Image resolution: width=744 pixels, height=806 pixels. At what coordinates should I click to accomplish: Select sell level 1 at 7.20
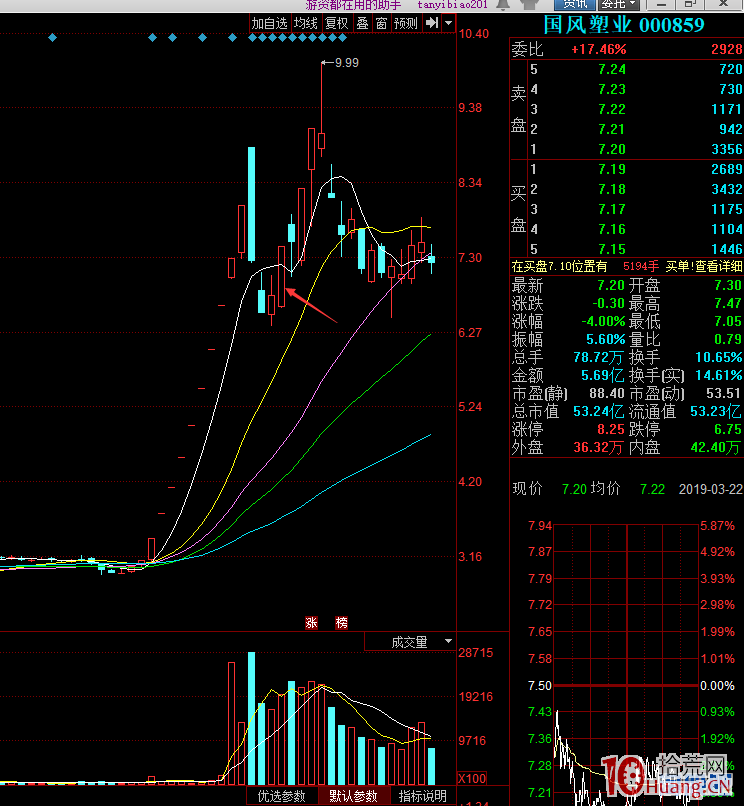click(x=627, y=150)
